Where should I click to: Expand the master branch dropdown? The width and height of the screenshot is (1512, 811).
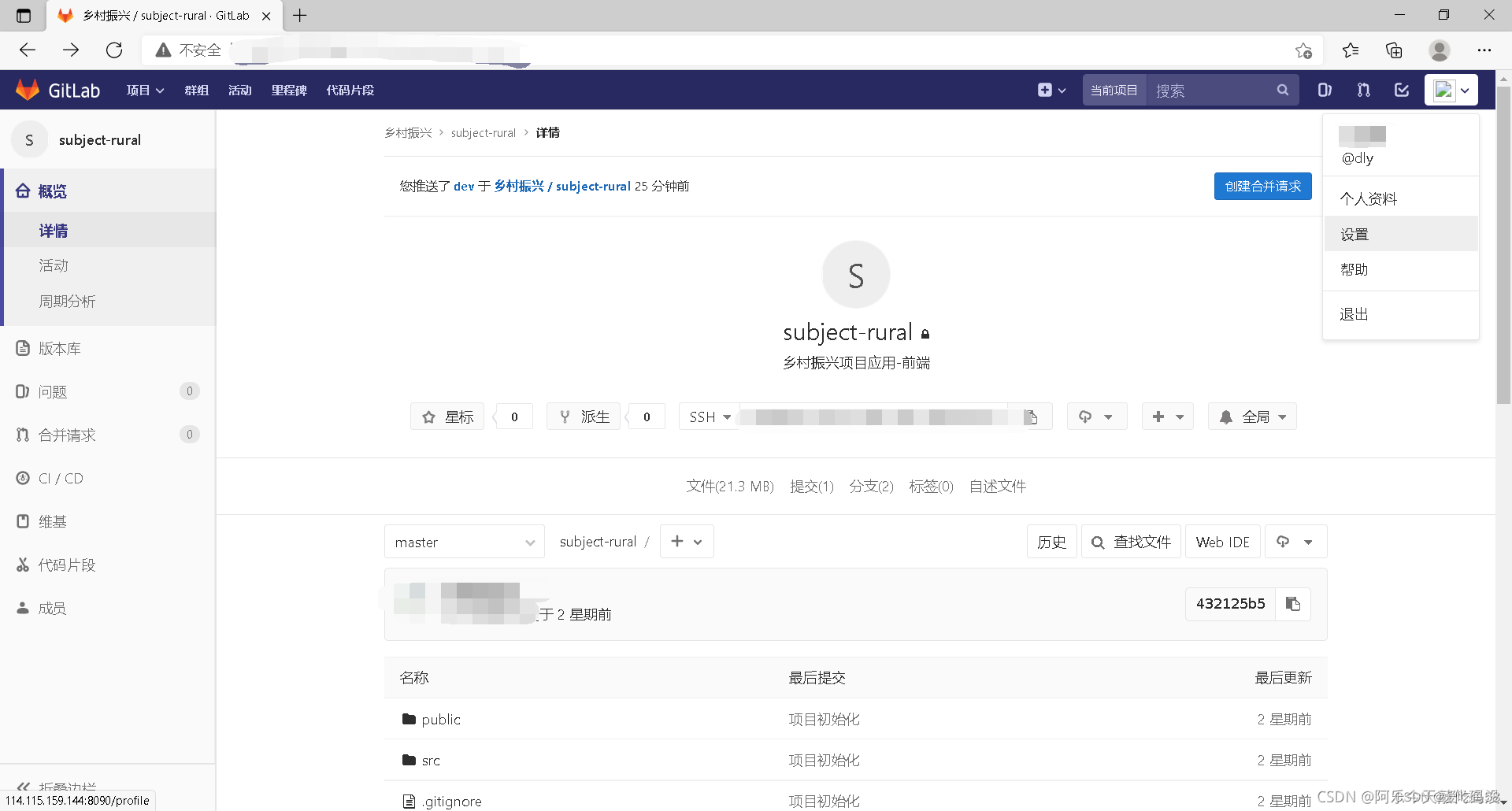[x=464, y=542]
